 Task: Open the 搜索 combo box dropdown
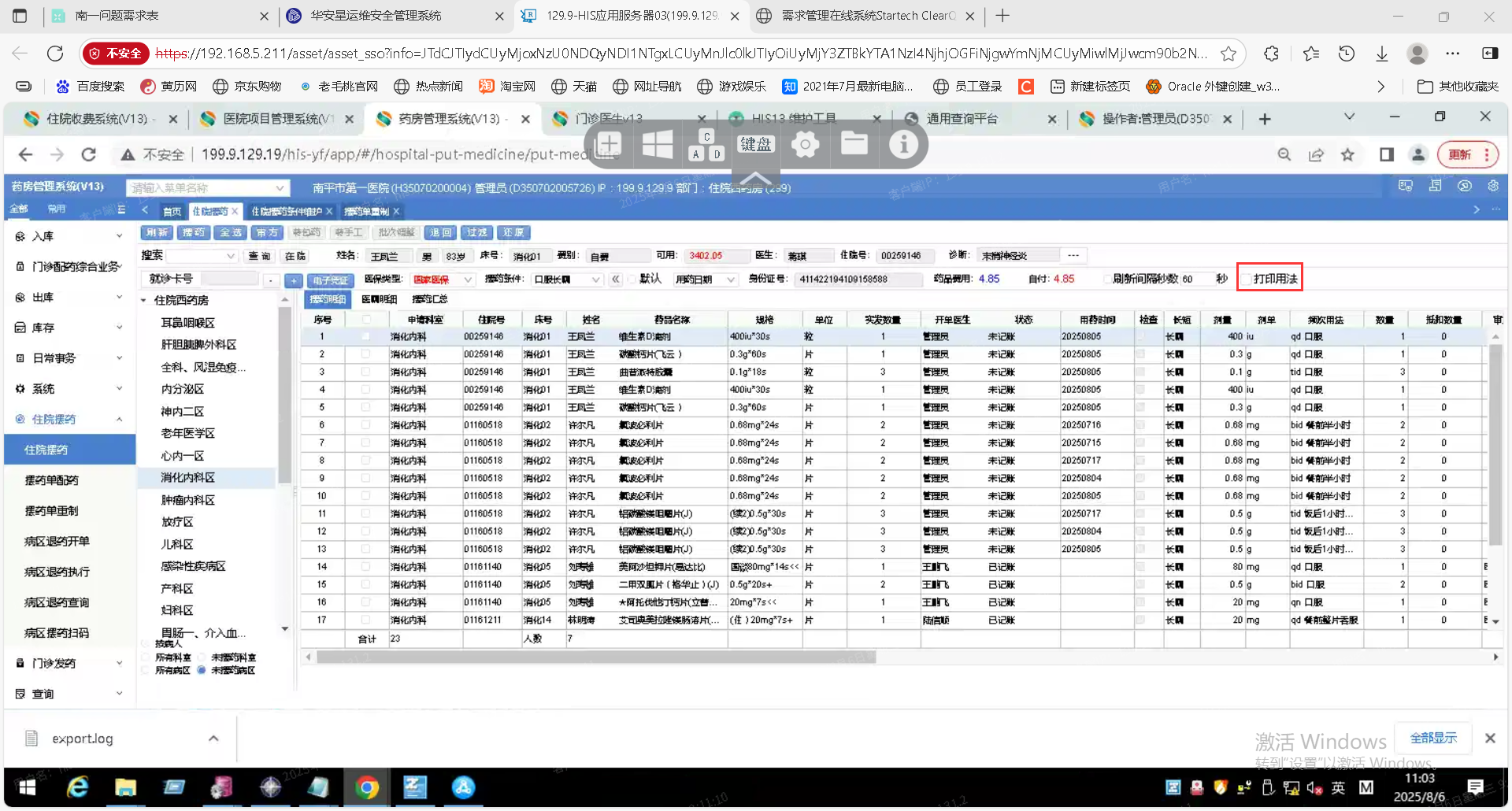point(202,256)
